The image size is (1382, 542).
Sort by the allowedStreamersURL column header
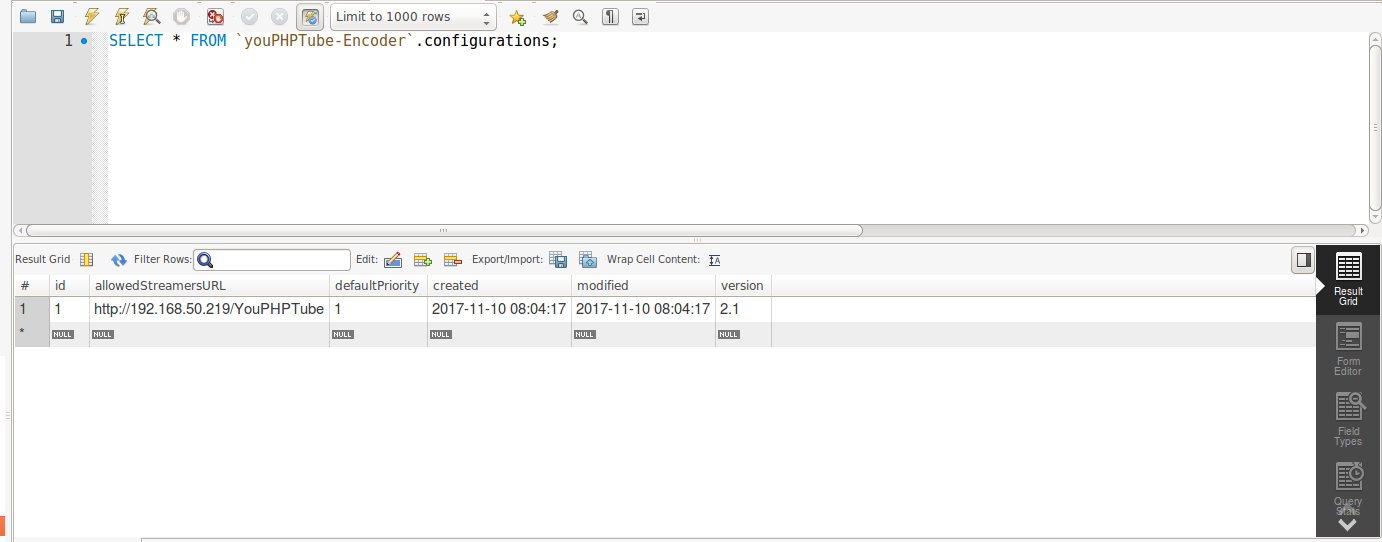209,285
